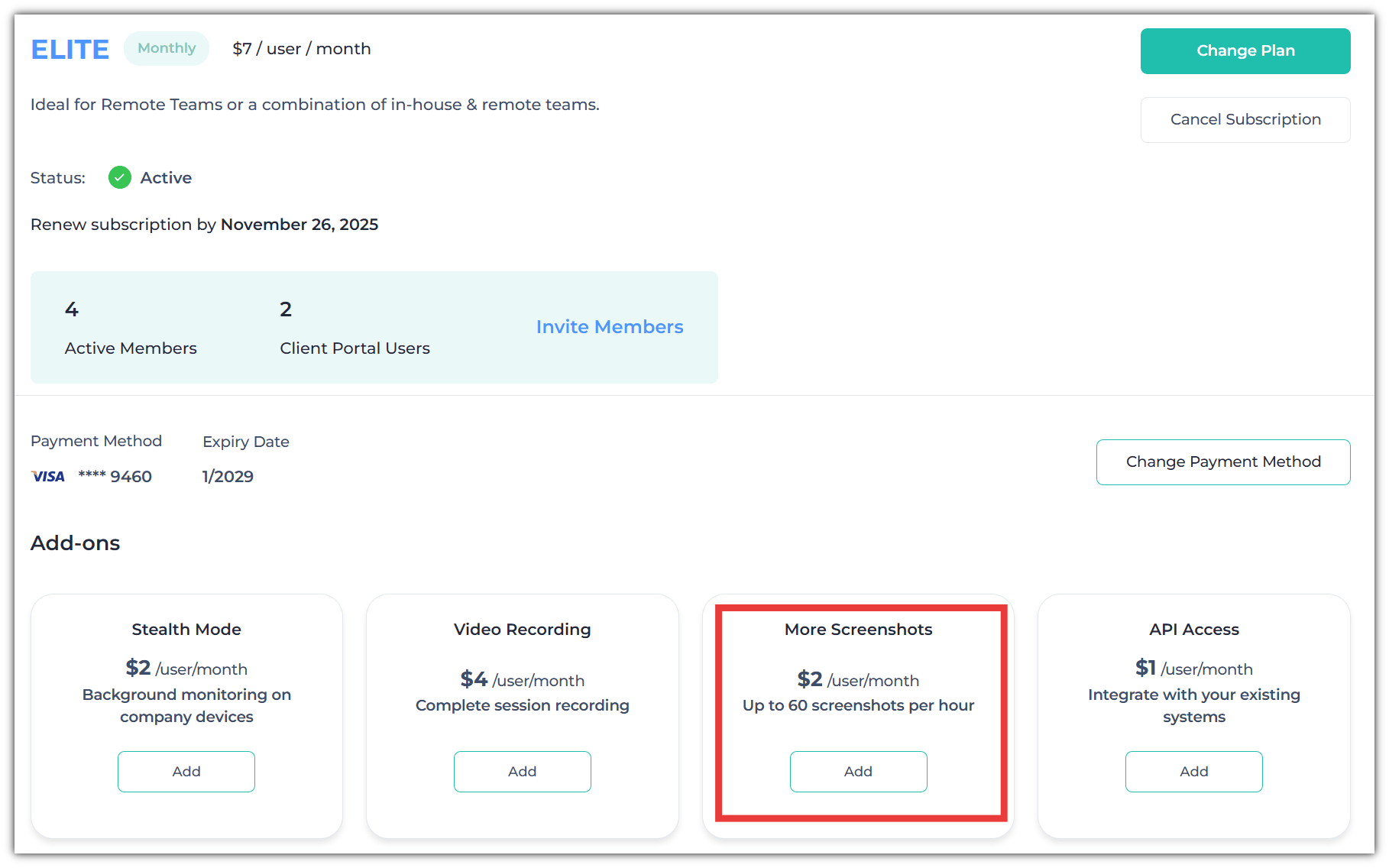Add the Stealth Mode add-on
Viewport: 1389px width, 868px height.
tap(186, 772)
